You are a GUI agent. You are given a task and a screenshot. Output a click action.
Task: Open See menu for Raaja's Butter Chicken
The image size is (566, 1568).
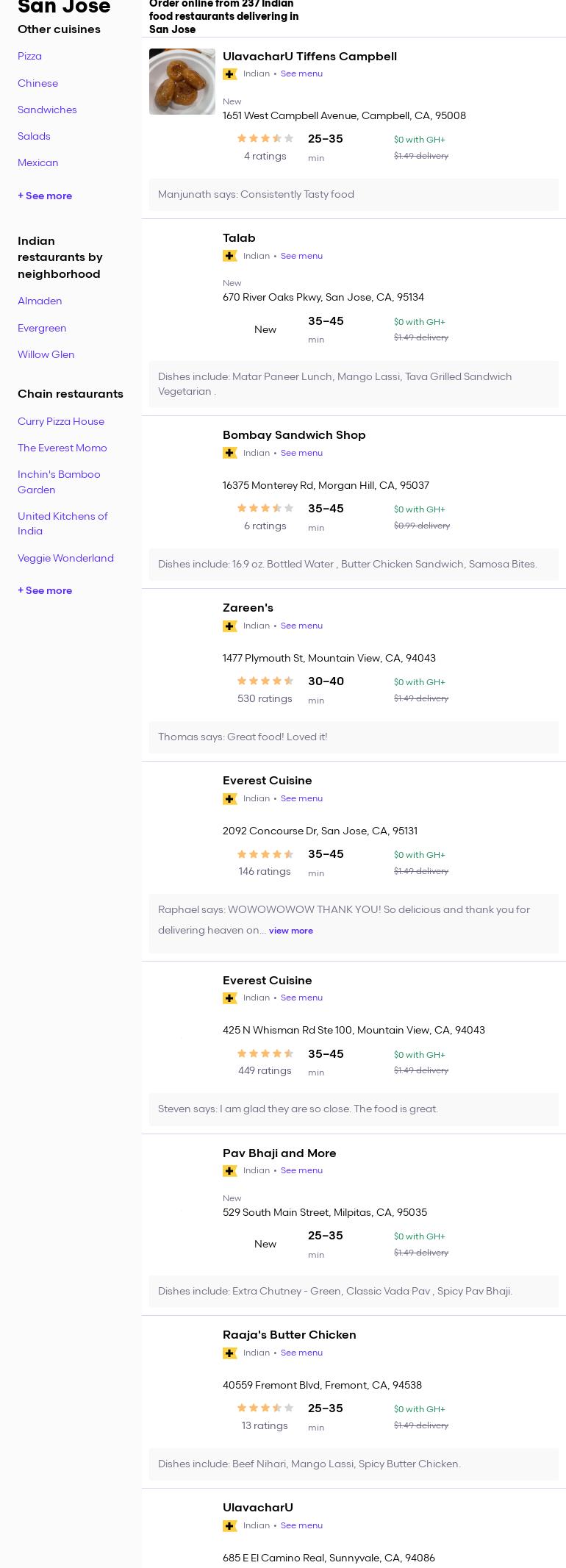(x=301, y=1353)
